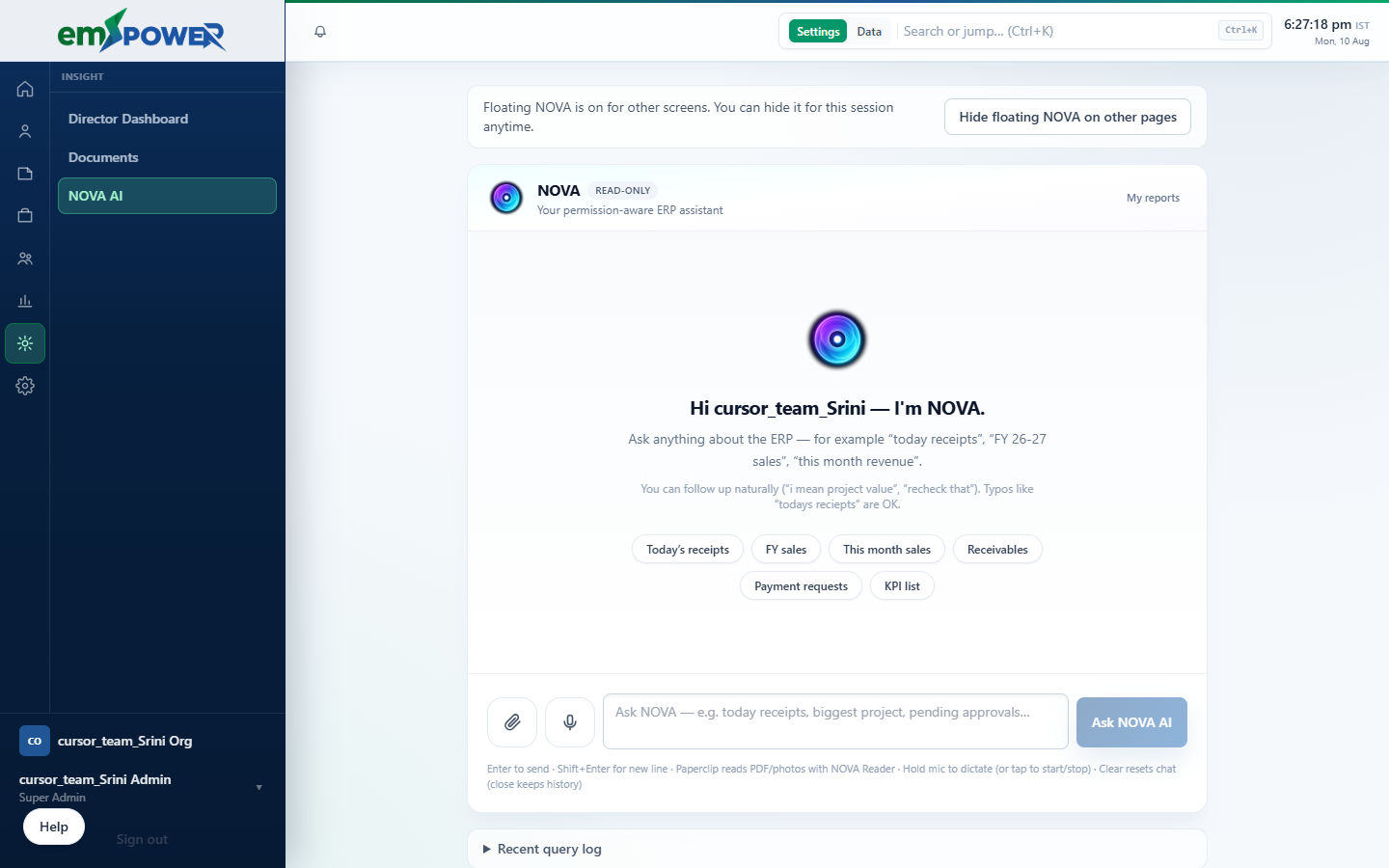Image resolution: width=1389 pixels, height=868 pixels.
Task: Open My reports link
Action: click(x=1153, y=198)
